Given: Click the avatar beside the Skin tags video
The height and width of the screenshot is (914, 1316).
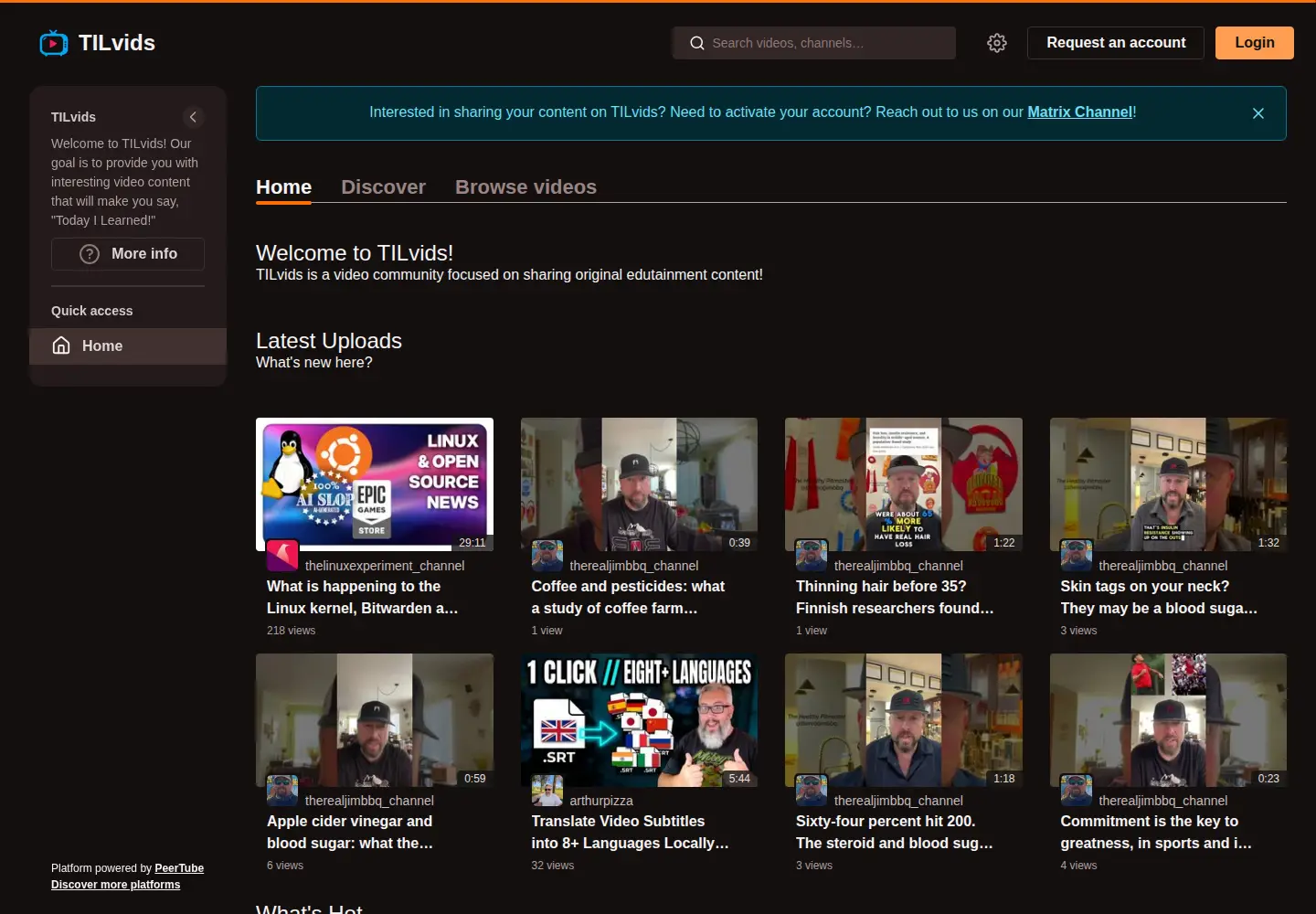Looking at the screenshot, I should pyautogui.click(x=1077, y=556).
